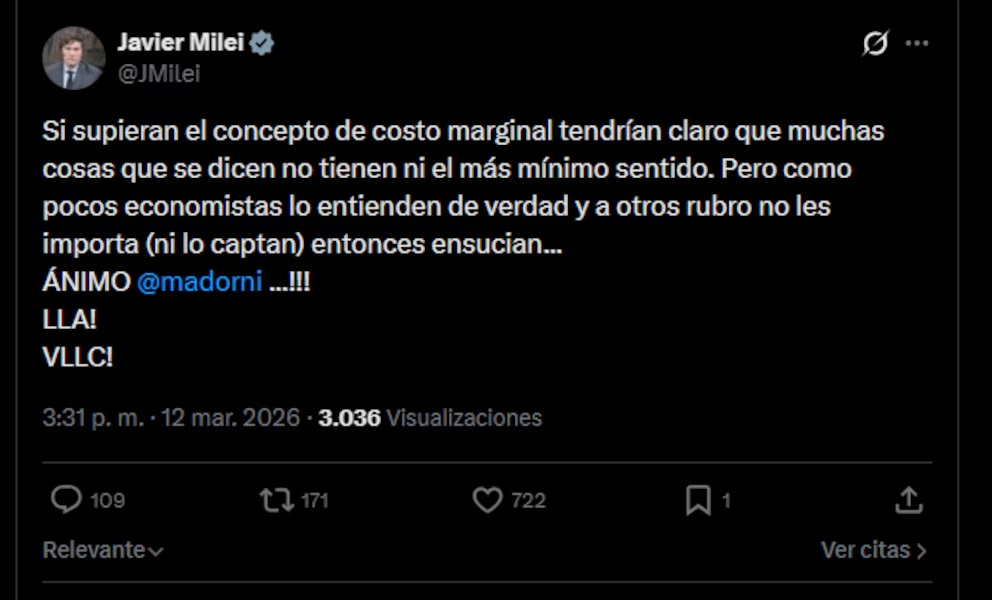
Task: Click the Javier Milei display name
Action: pyautogui.click(x=180, y=43)
